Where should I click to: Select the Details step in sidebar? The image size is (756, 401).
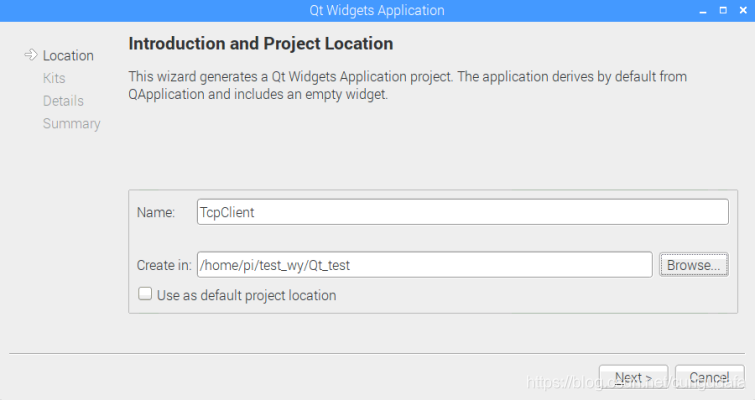coord(63,101)
